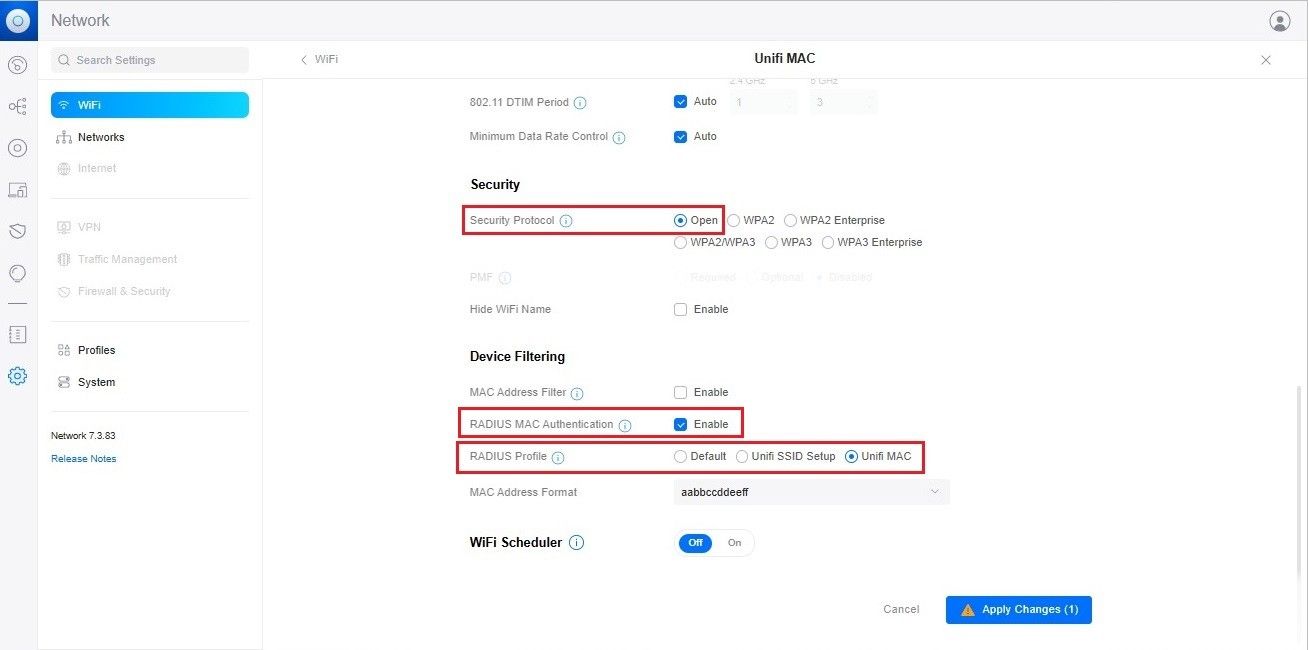Click info icon beside Minimum Data Rate Control
Screen dimensions: 1308x650
click(619, 138)
